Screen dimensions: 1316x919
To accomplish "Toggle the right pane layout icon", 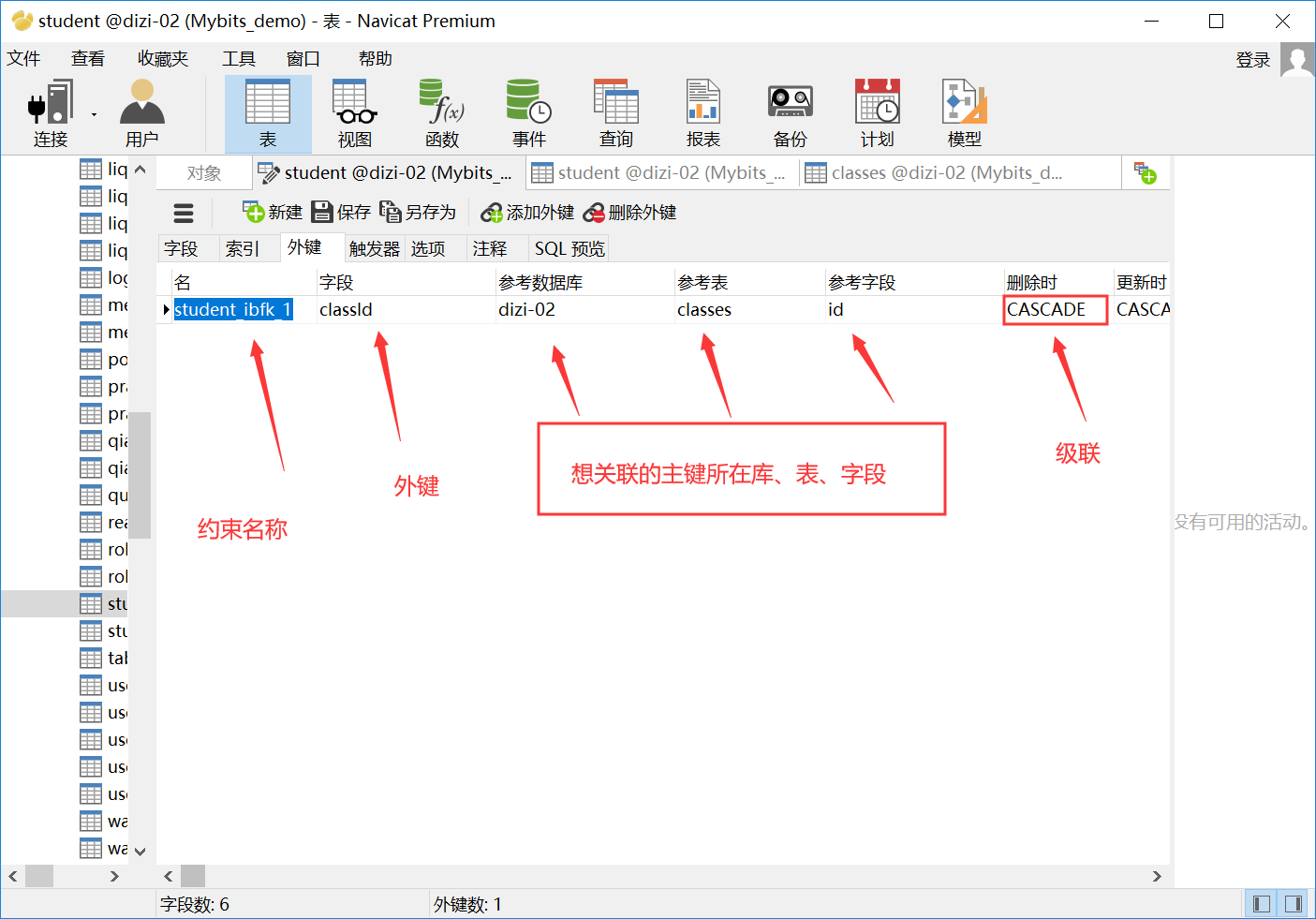I will [x=1294, y=904].
